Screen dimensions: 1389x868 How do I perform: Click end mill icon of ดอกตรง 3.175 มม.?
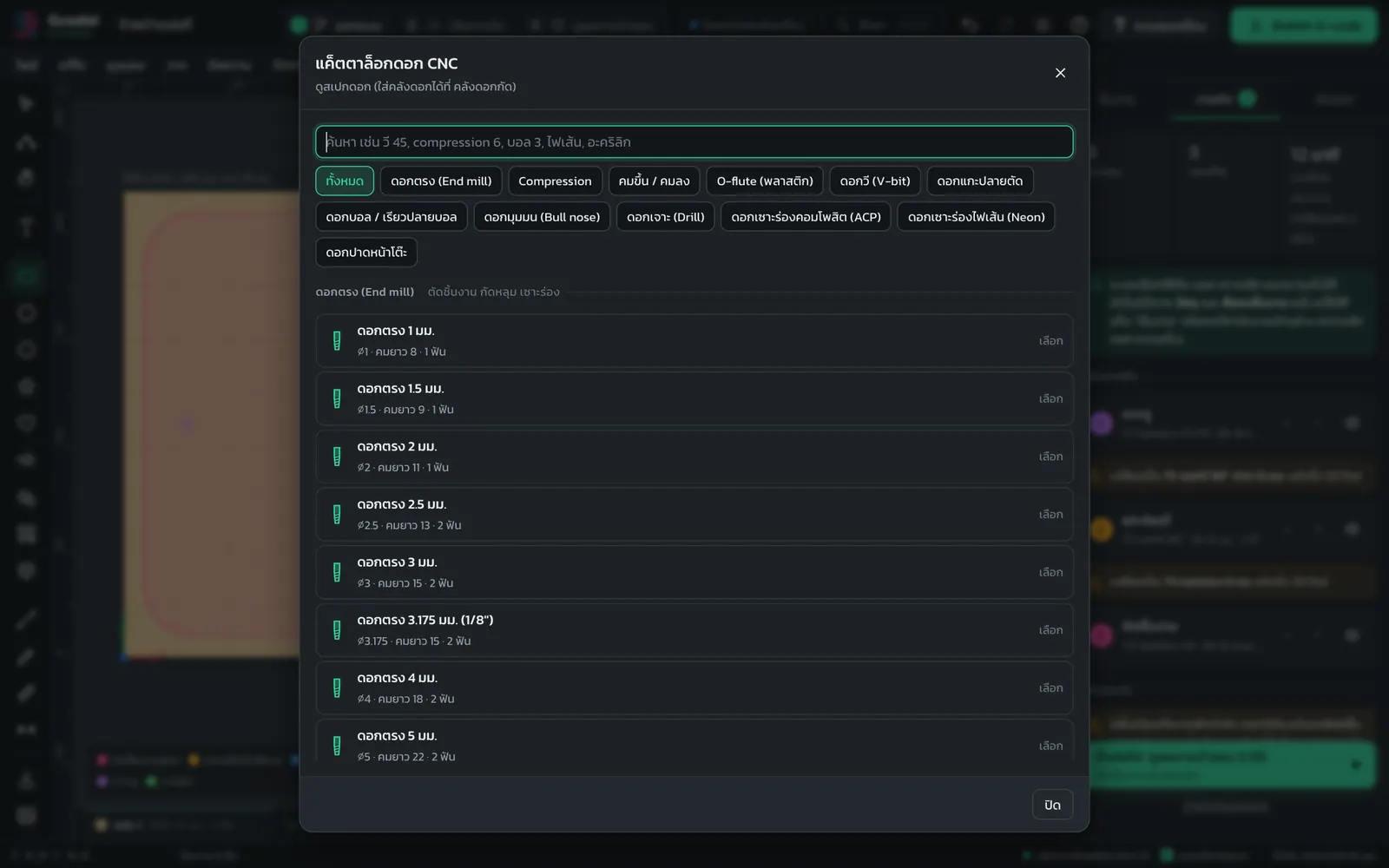(337, 630)
